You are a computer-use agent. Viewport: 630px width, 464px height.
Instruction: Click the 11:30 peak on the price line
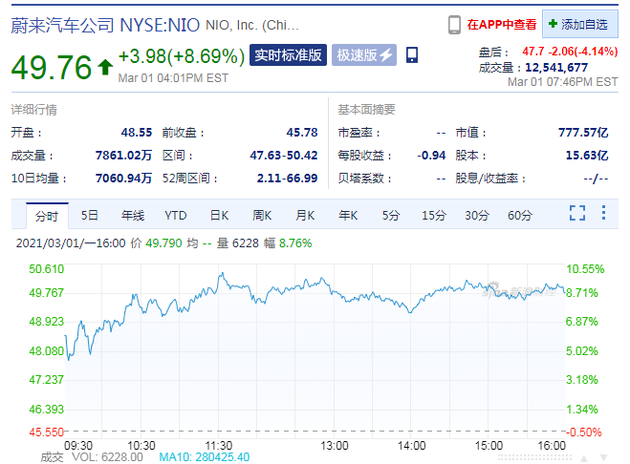222,274
